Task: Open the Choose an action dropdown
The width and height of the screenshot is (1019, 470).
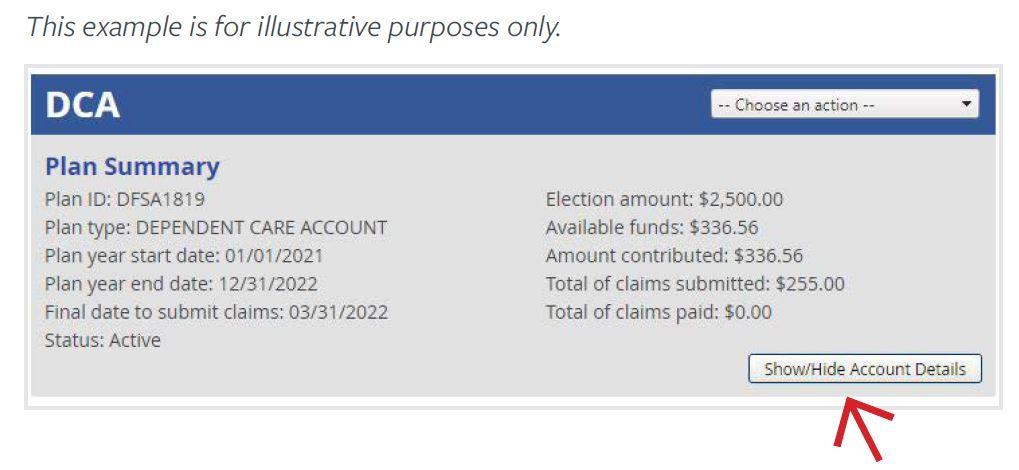Action: pyautogui.click(x=843, y=104)
